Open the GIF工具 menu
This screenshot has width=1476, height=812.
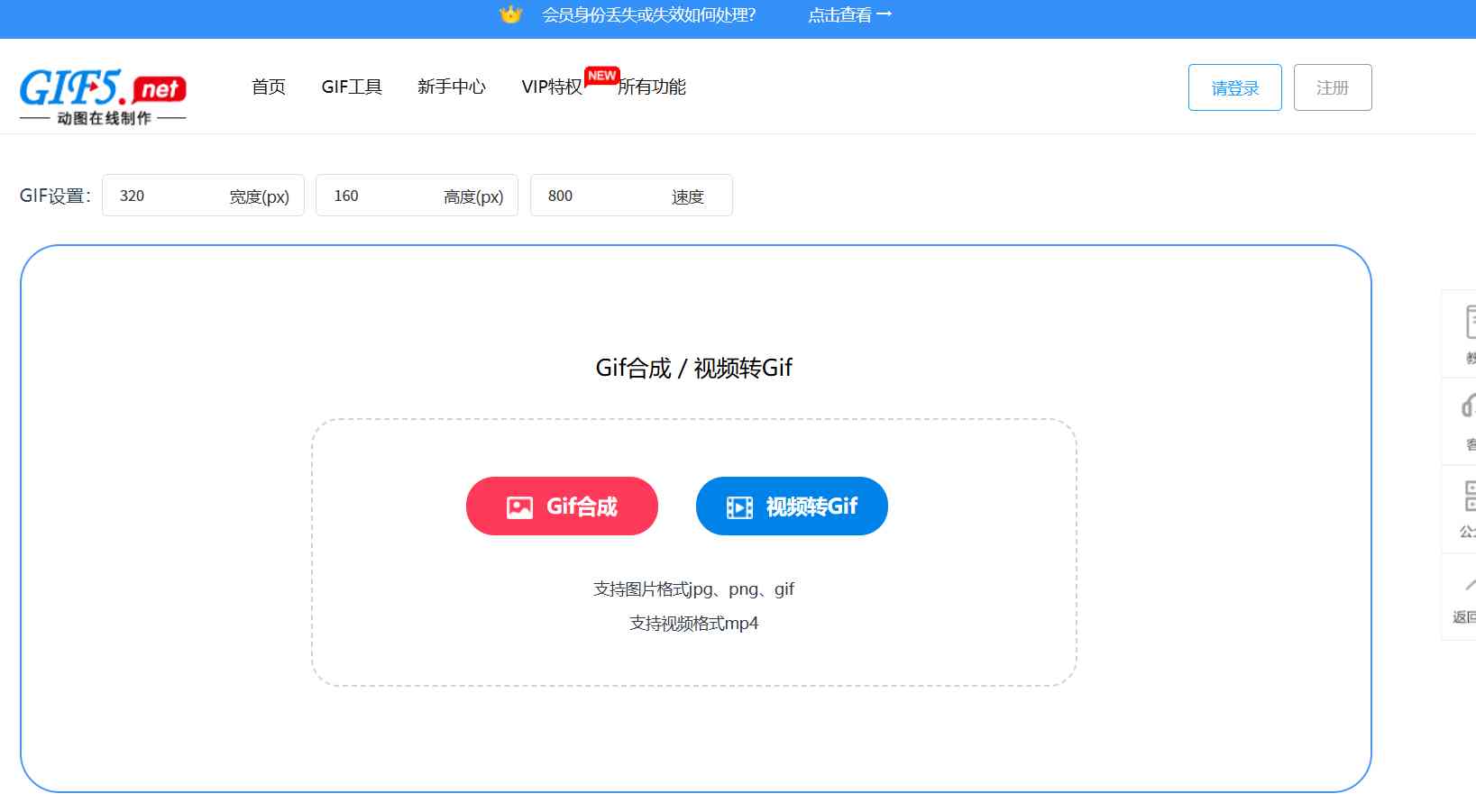tap(353, 87)
